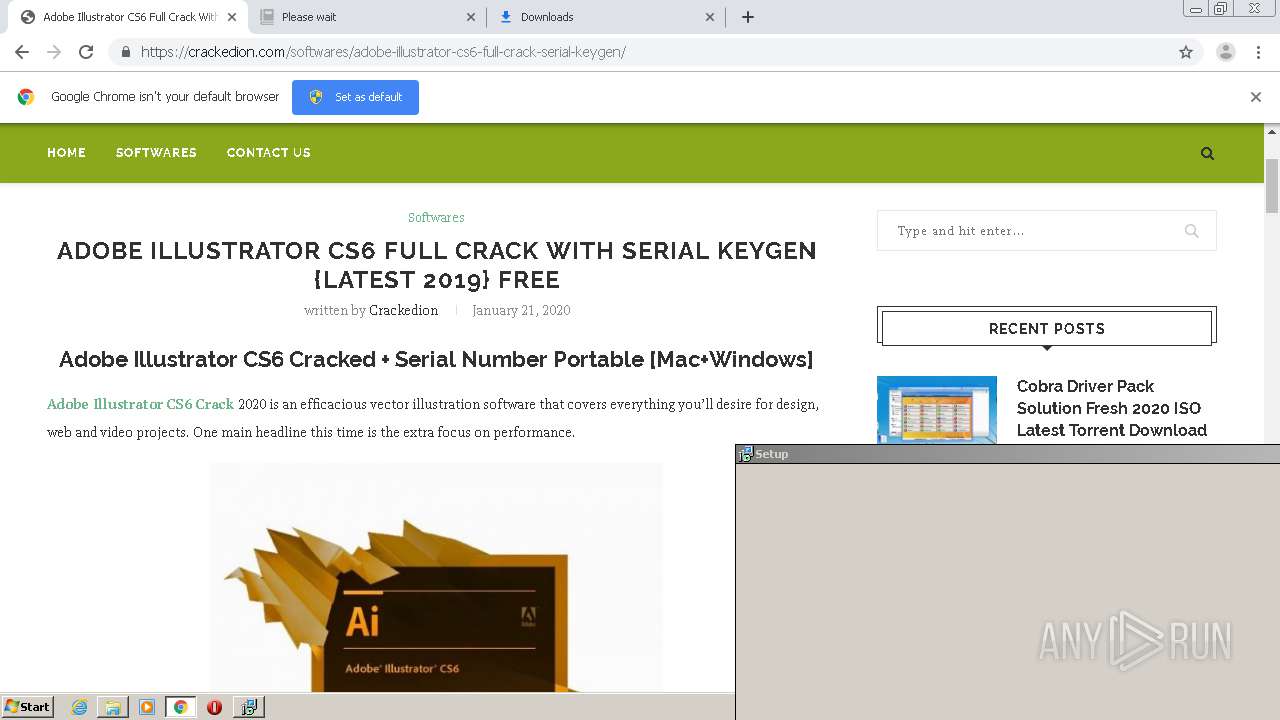Click the red Opera icon in taskbar
The height and width of the screenshot is (720, 1280).
(x=214, y=707)
